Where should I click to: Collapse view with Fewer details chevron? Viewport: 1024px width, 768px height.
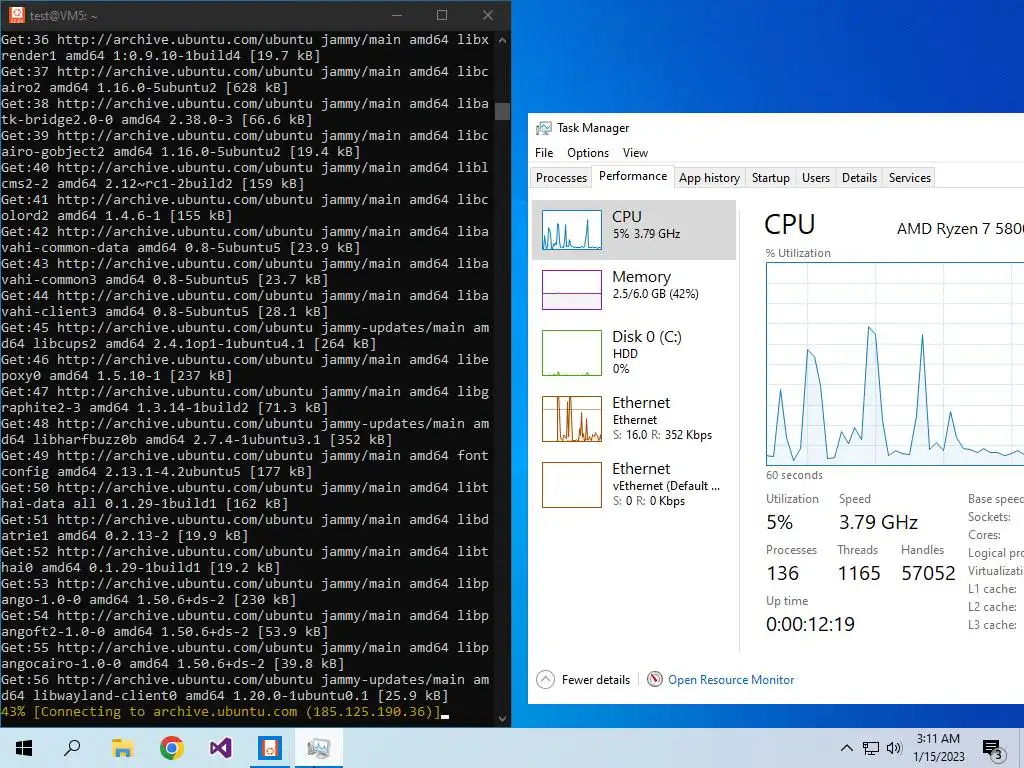[x=545, y=680]
